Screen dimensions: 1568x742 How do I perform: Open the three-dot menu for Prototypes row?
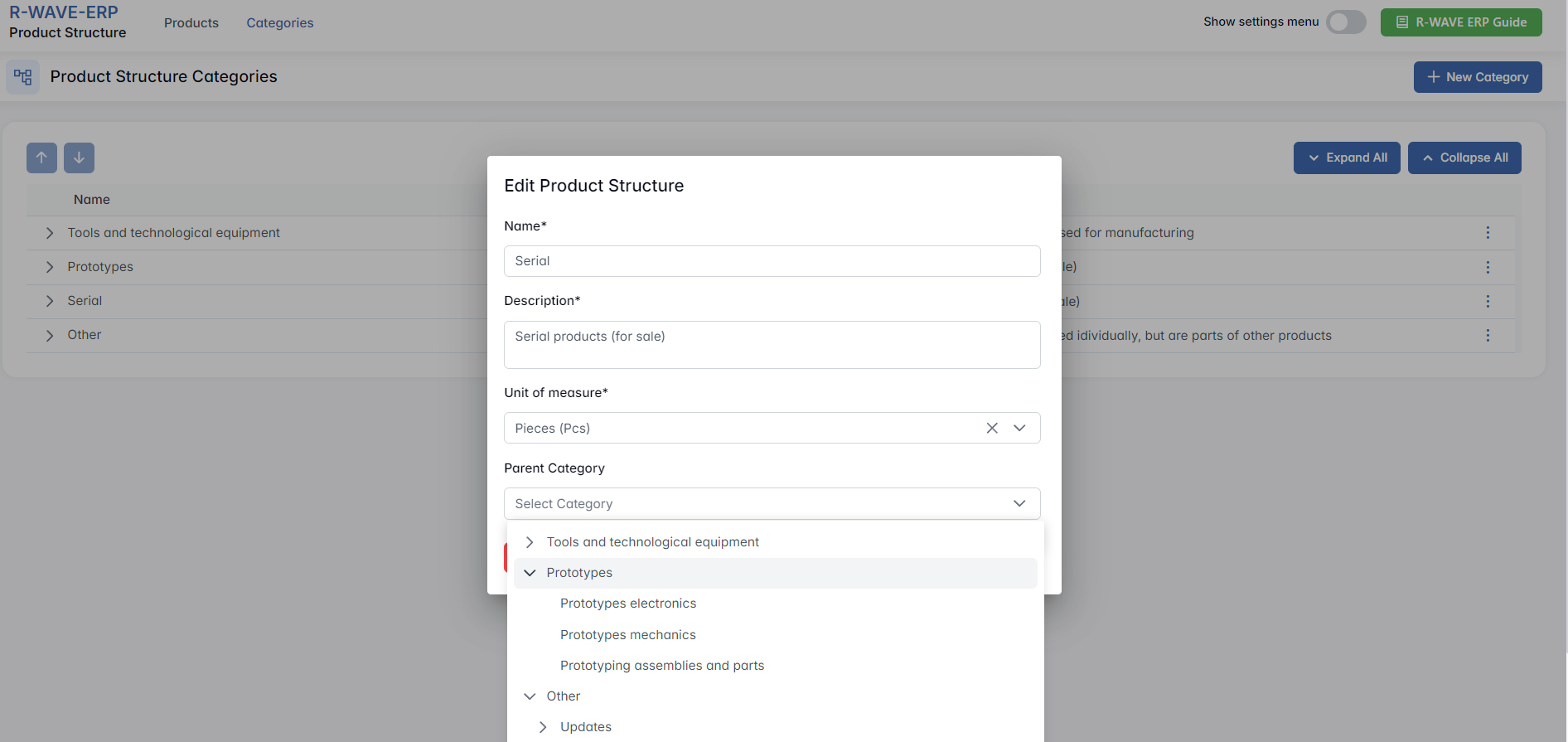(1488, 267)
